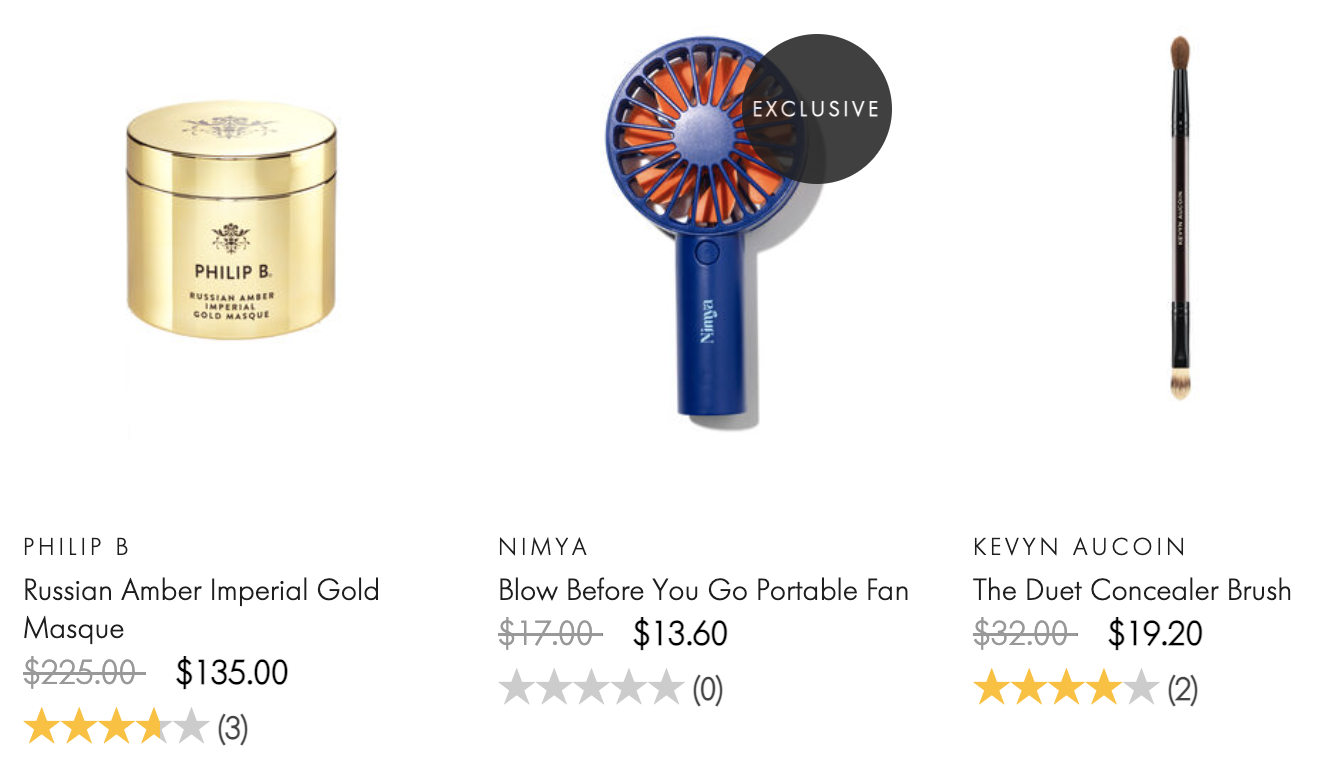Click the $19.20 sale price
1328x766 pixels.
(1156, 633)
